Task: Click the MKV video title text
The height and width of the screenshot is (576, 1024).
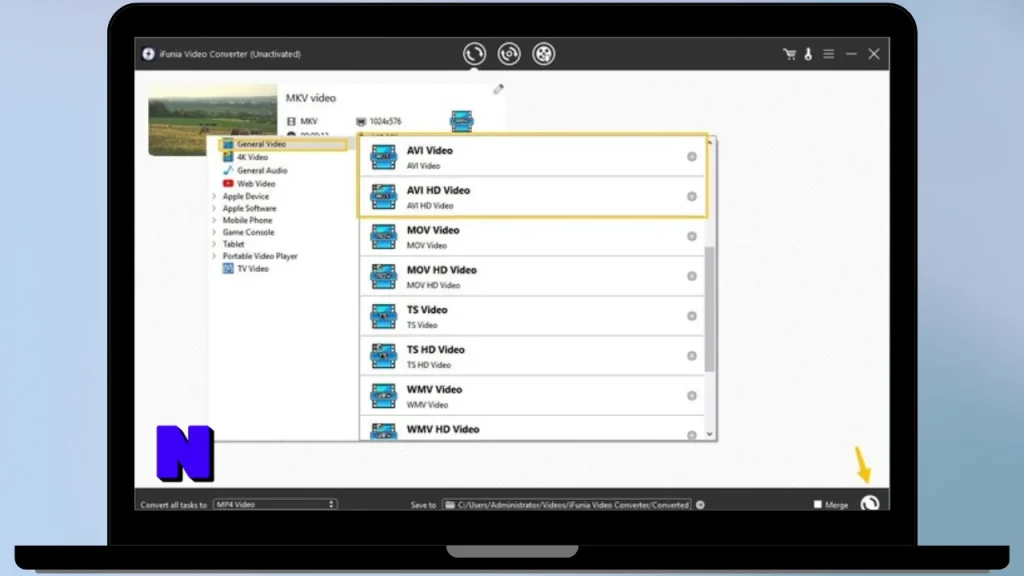Action: (311, 98)
